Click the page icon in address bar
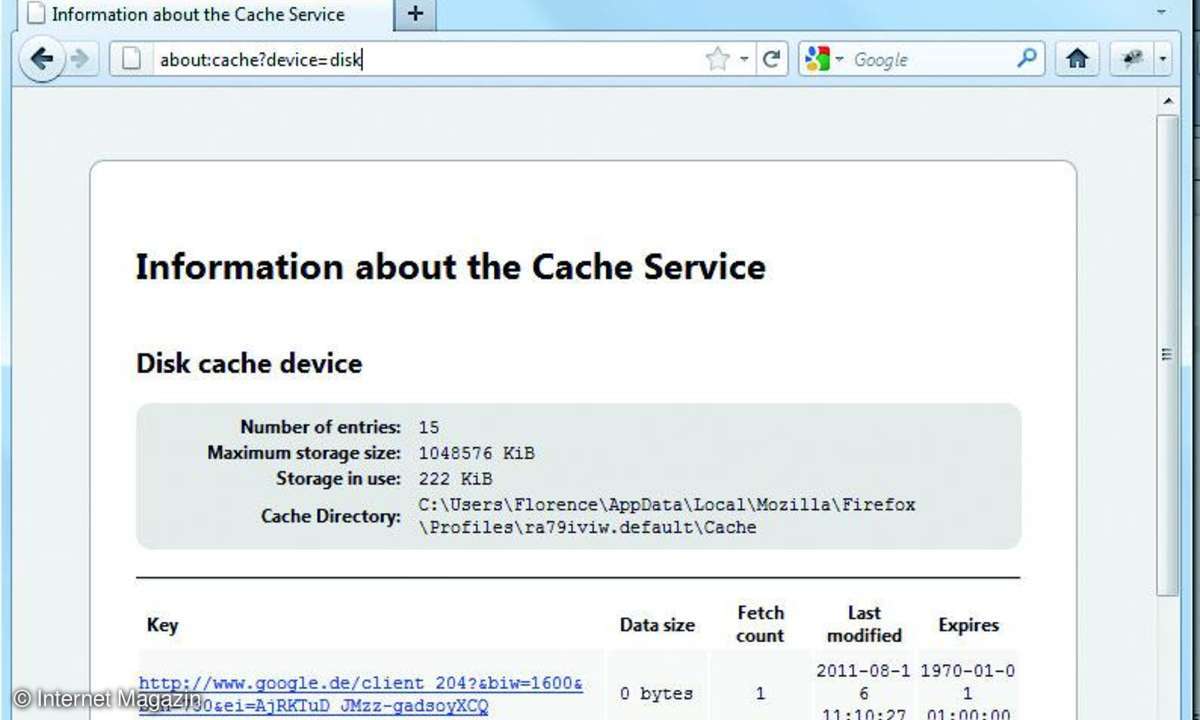The width and height of the screenshot is (1200, 720). [x=130, y=59]
